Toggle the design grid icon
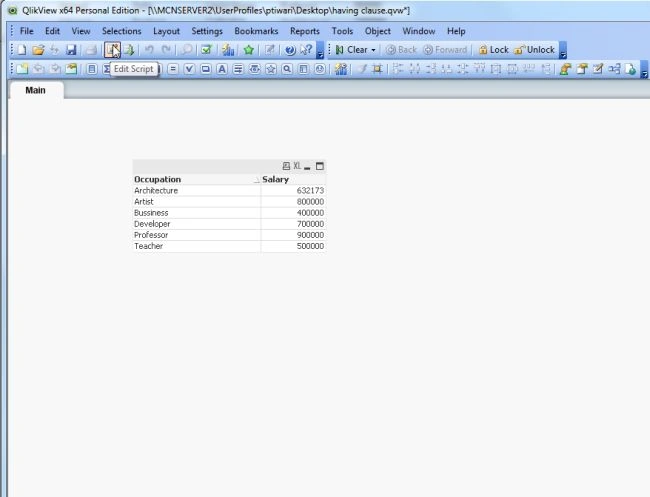 (x=377, y=69)
